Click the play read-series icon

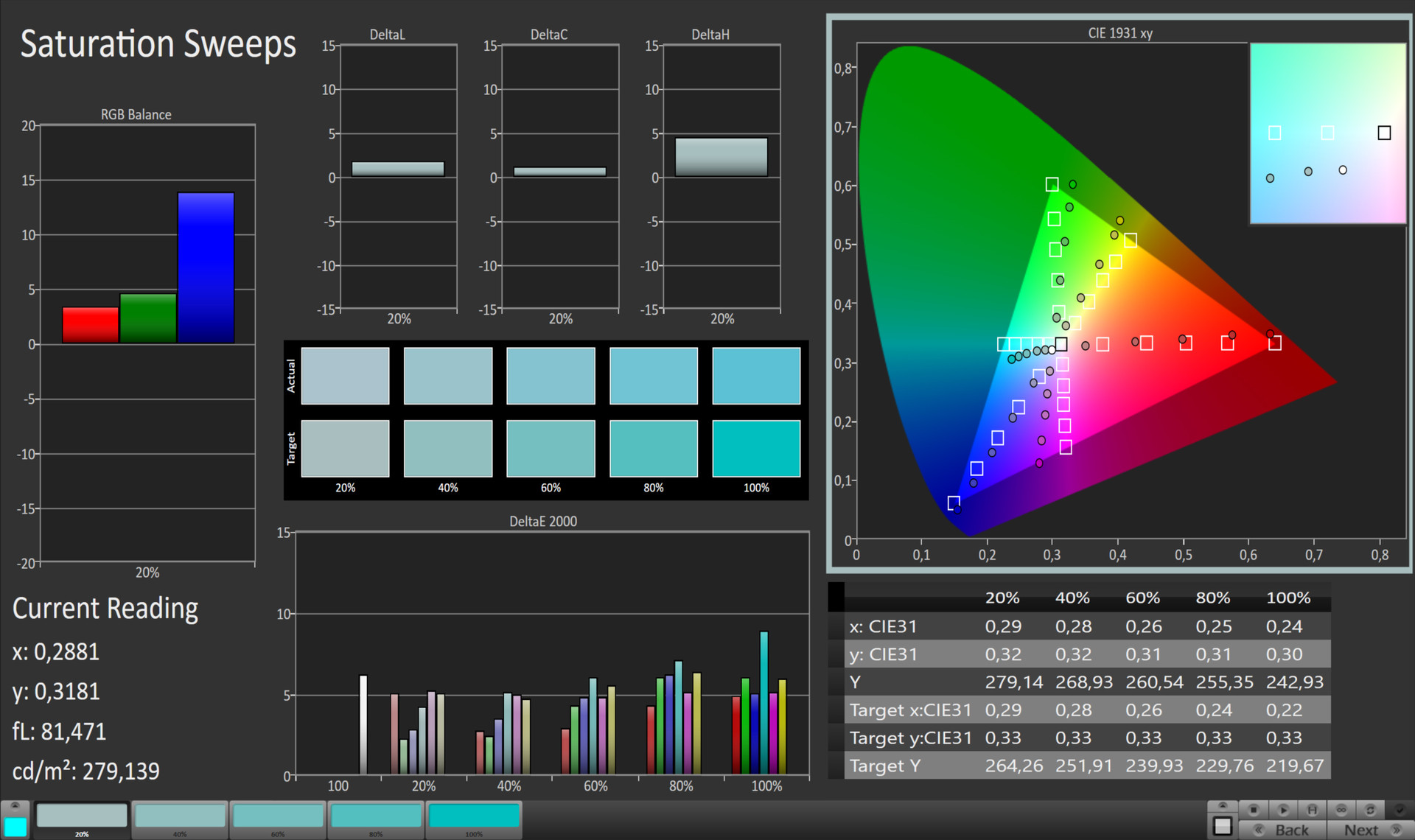1283,810
